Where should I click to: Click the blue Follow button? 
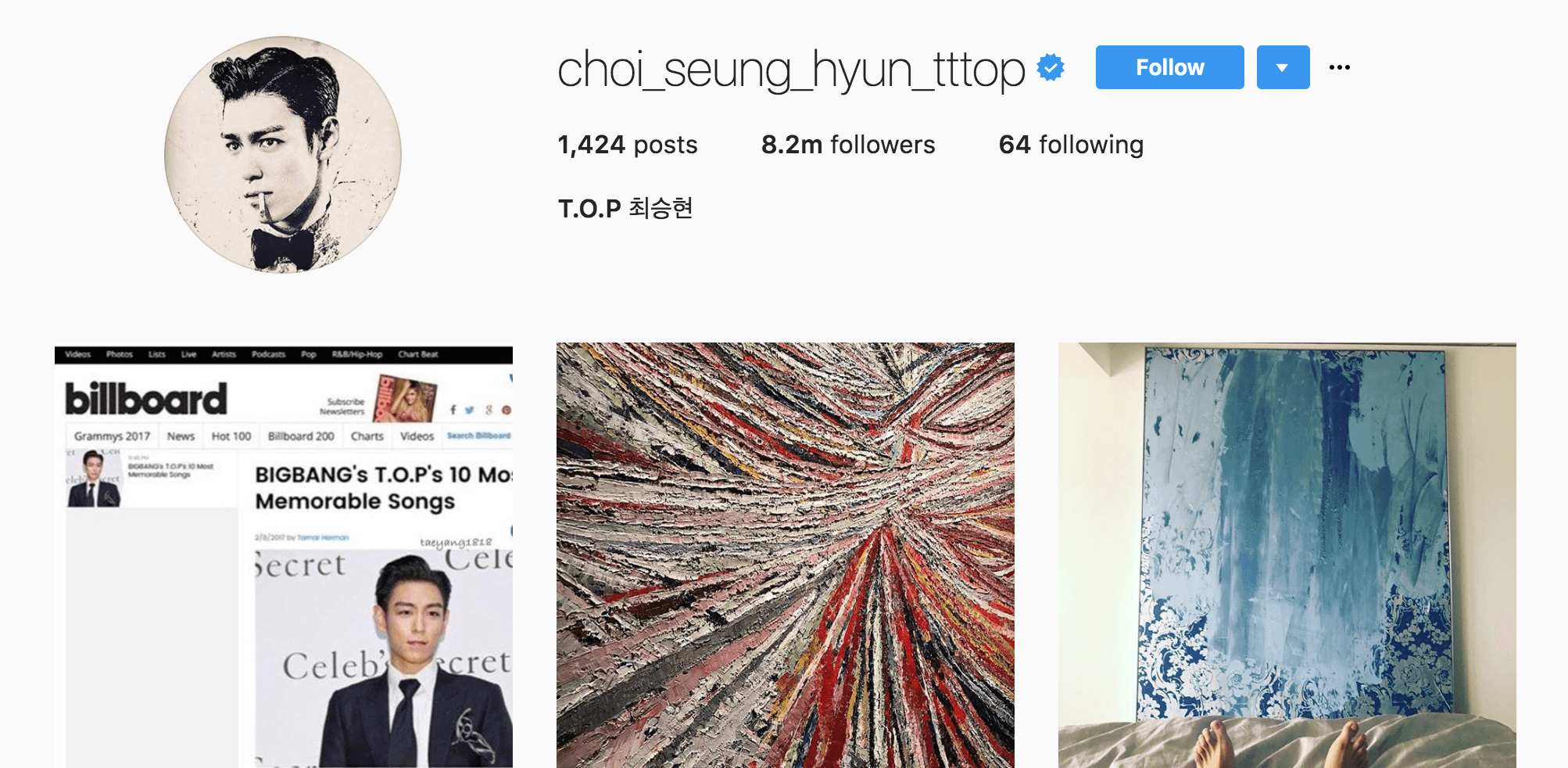pyautogui.click(x=1169, y=67)
